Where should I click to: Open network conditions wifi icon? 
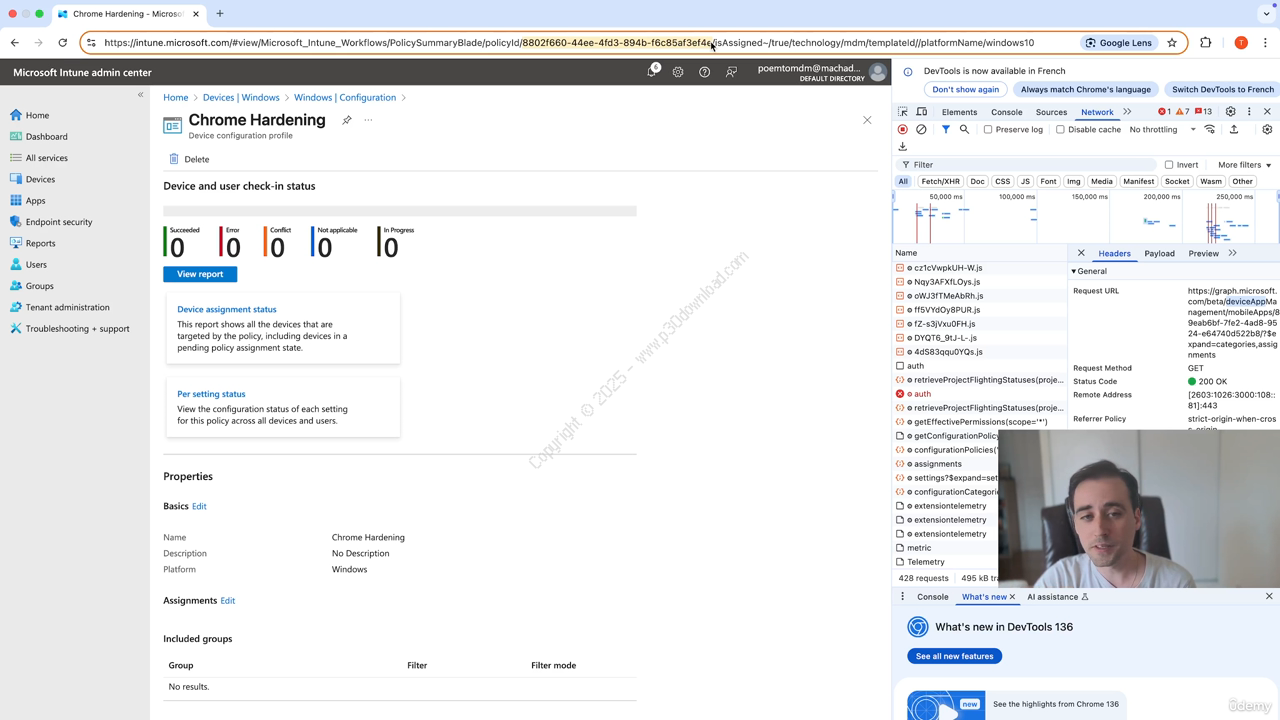tap(1210, 129)
